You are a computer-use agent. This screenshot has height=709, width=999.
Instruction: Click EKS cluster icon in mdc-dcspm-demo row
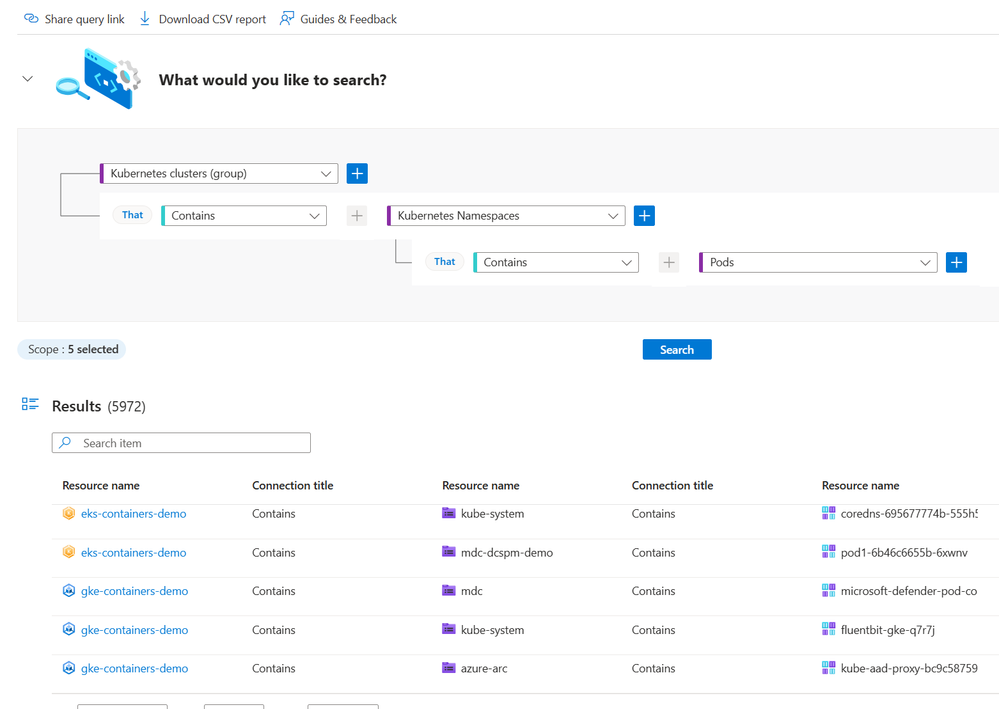tap(69, 552)
